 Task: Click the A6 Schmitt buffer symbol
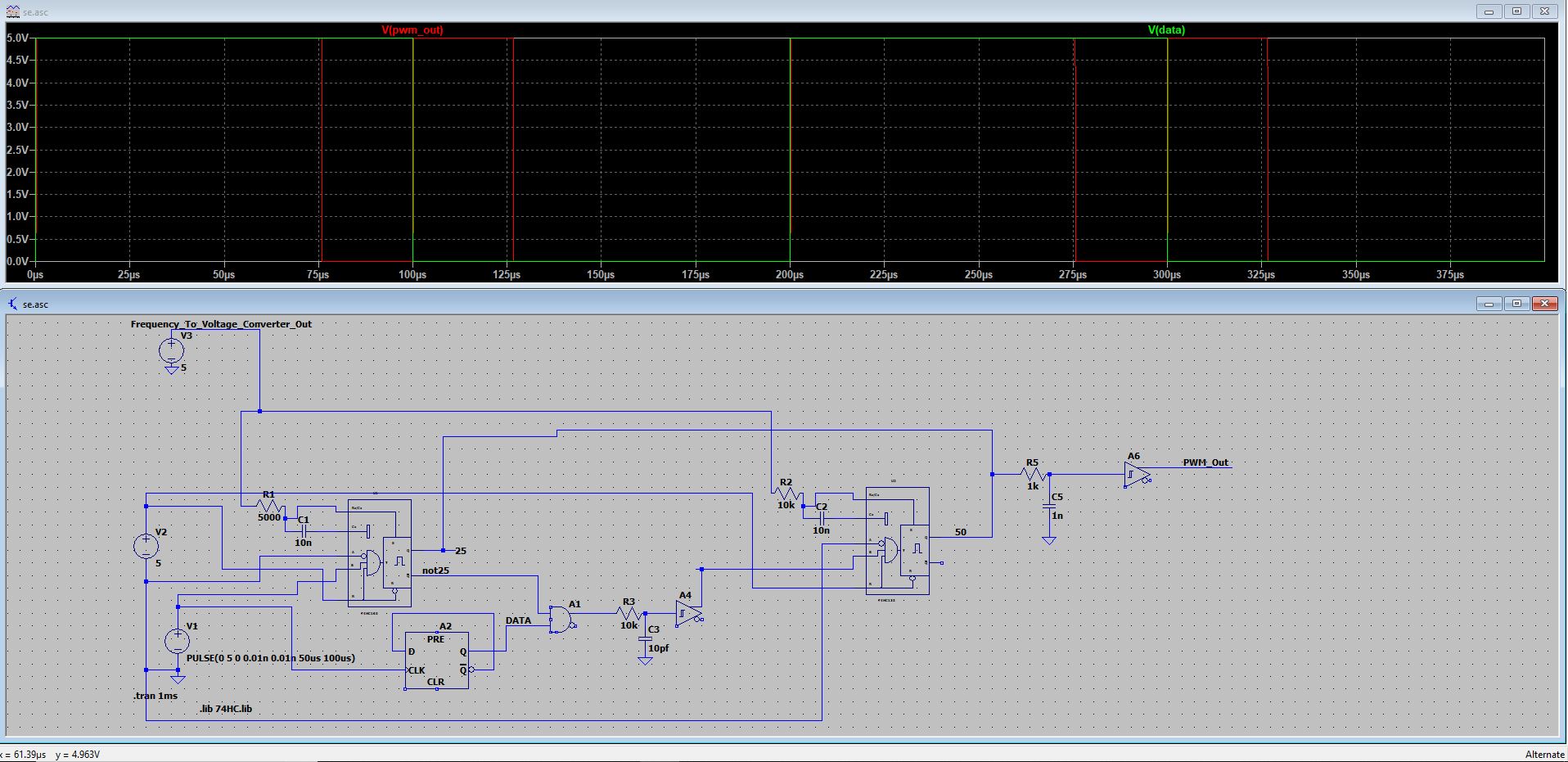pos(1138,475)
